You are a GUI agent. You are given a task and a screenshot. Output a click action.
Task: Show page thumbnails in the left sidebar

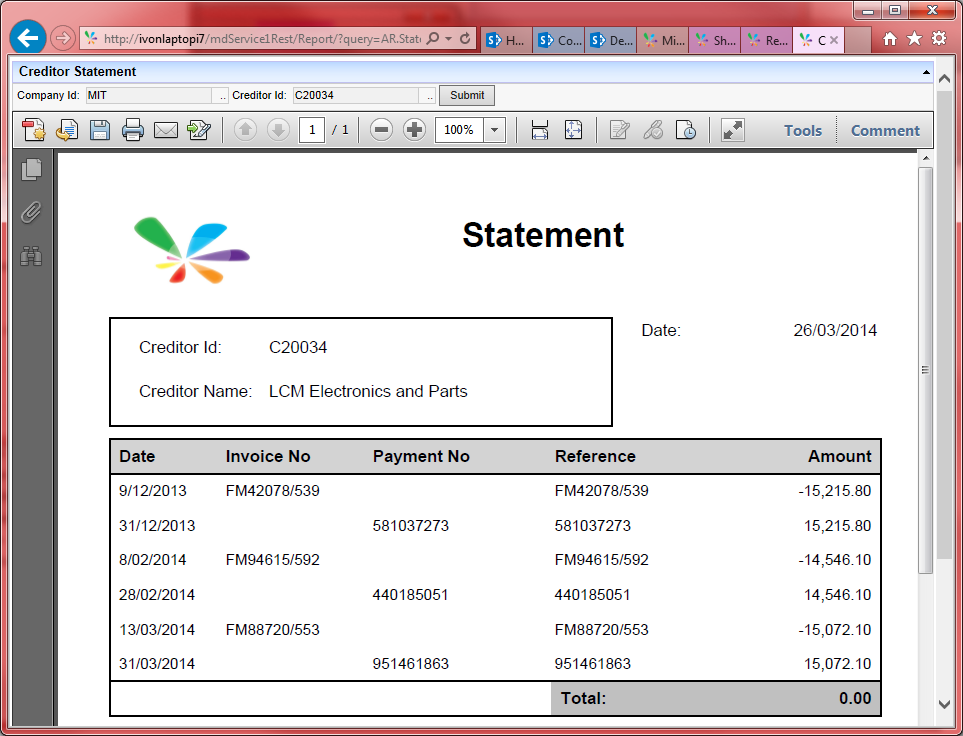[x=31, y=170]
